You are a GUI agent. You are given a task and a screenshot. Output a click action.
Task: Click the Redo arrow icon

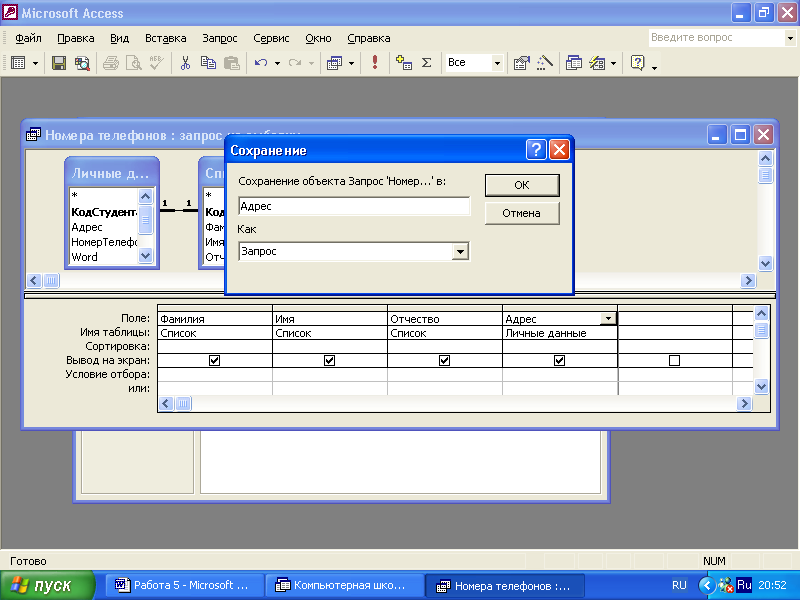[x=294, y=63]
